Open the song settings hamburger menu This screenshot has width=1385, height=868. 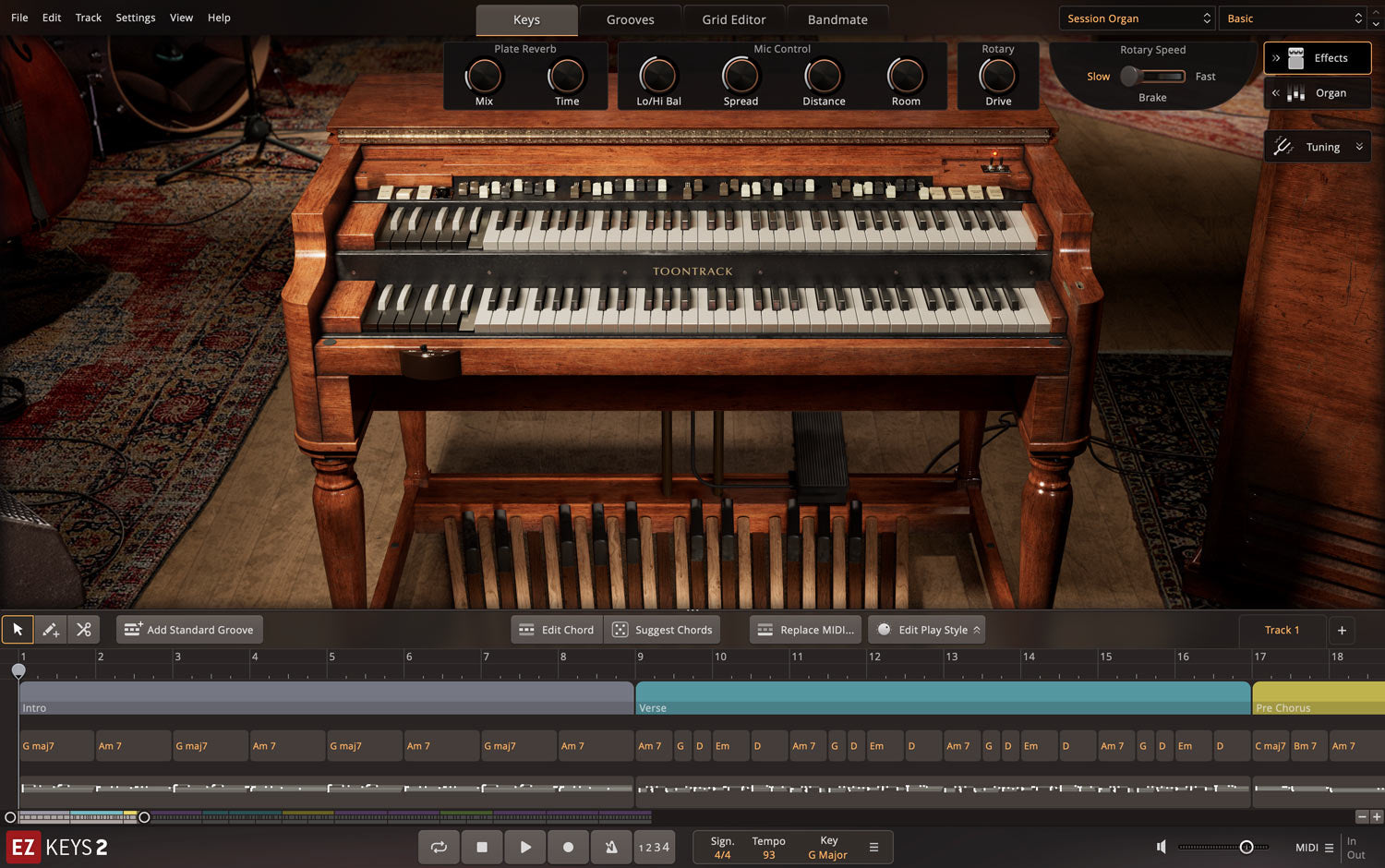[873, 847]
